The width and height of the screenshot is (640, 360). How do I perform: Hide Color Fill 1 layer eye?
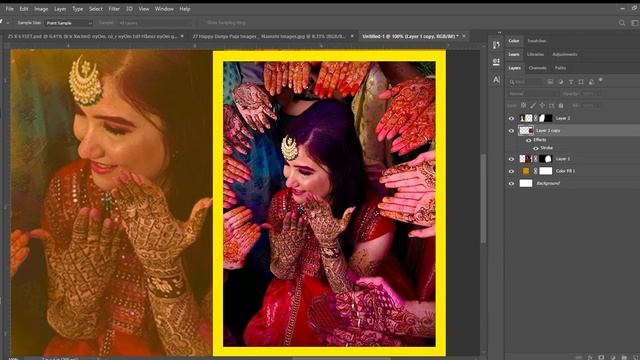click(511, 171)
